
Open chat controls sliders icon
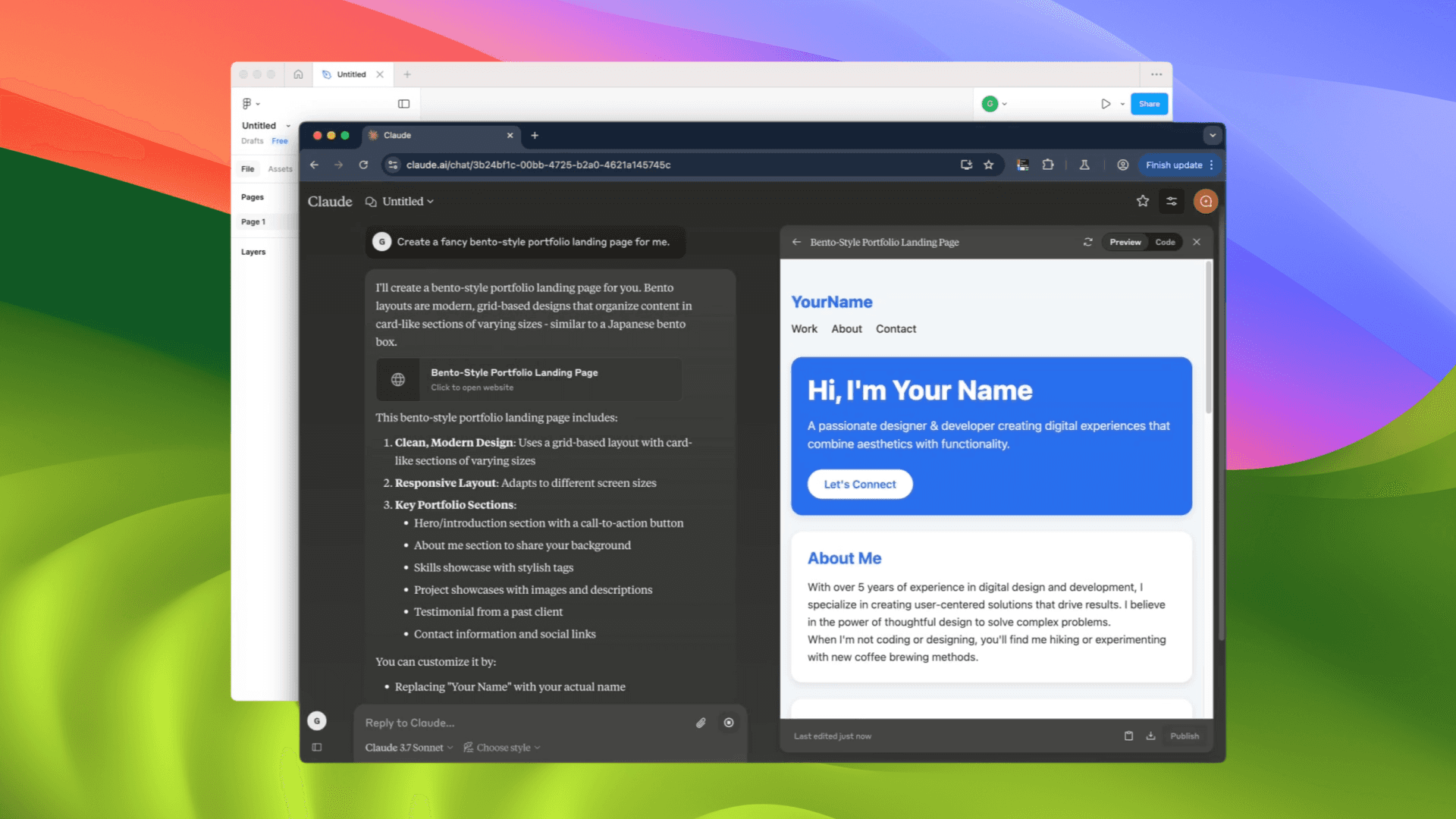1172,201
